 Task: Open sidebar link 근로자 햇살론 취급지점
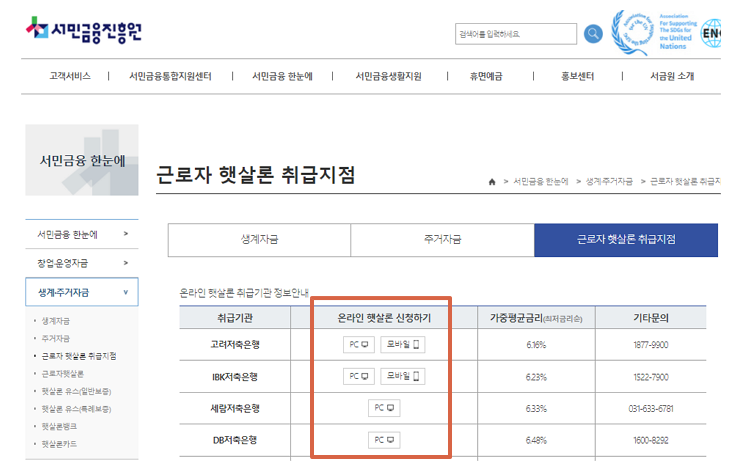(79, 356)
